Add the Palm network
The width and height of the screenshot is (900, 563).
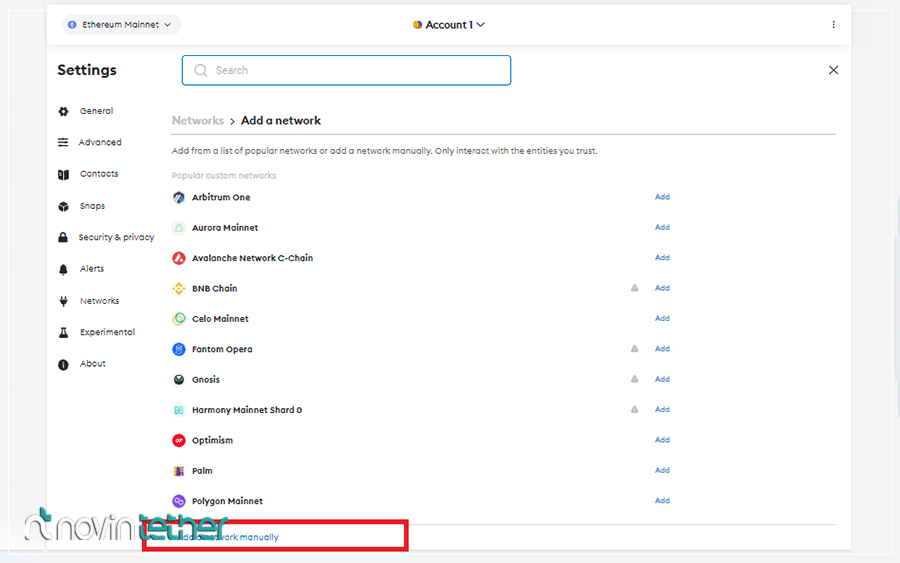pos(662,471)
